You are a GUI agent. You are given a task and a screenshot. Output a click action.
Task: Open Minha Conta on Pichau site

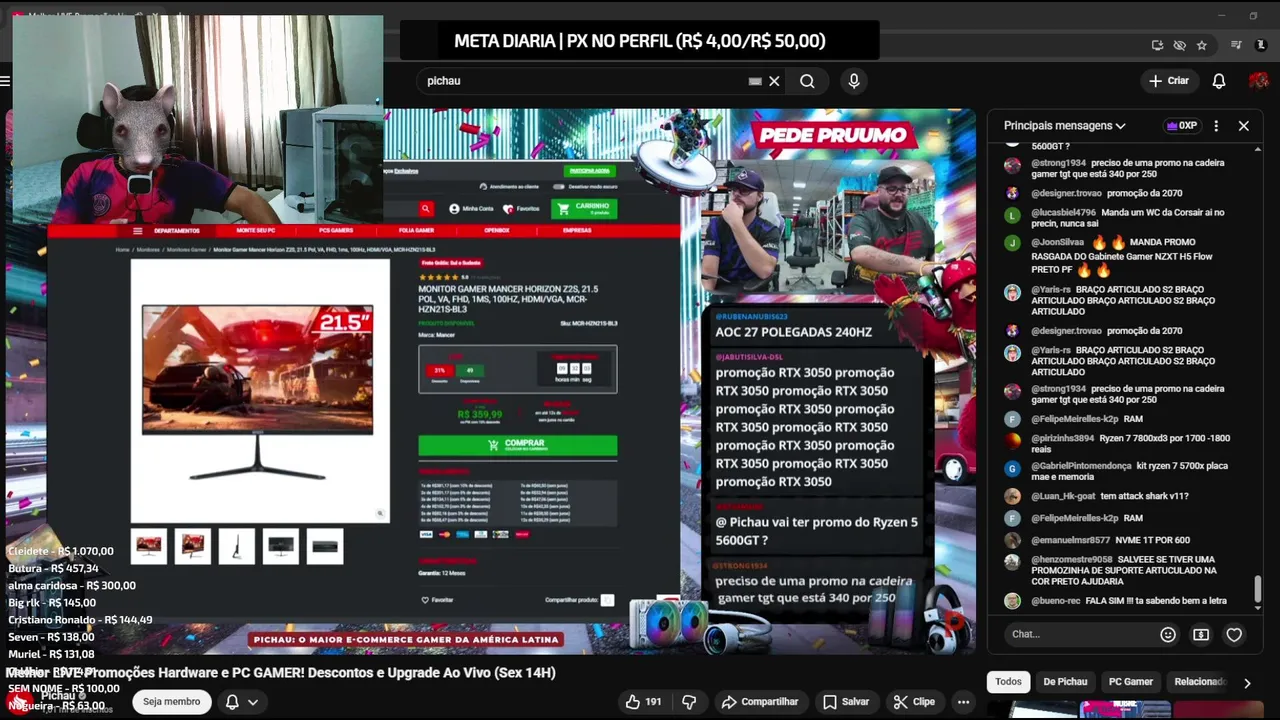point(471,209)
